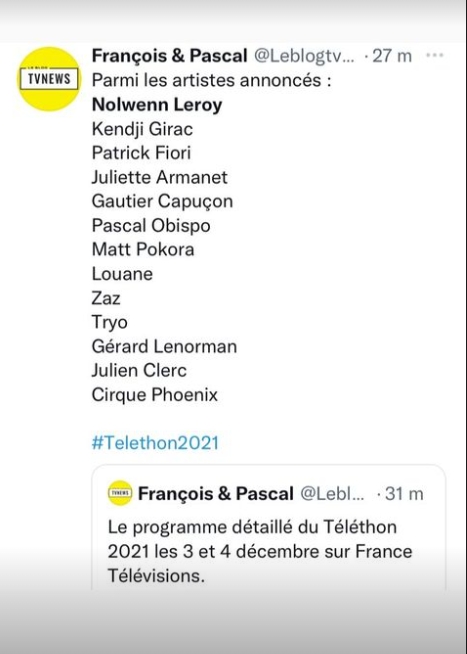Click the Julien Clerc line

pos(139,370)
